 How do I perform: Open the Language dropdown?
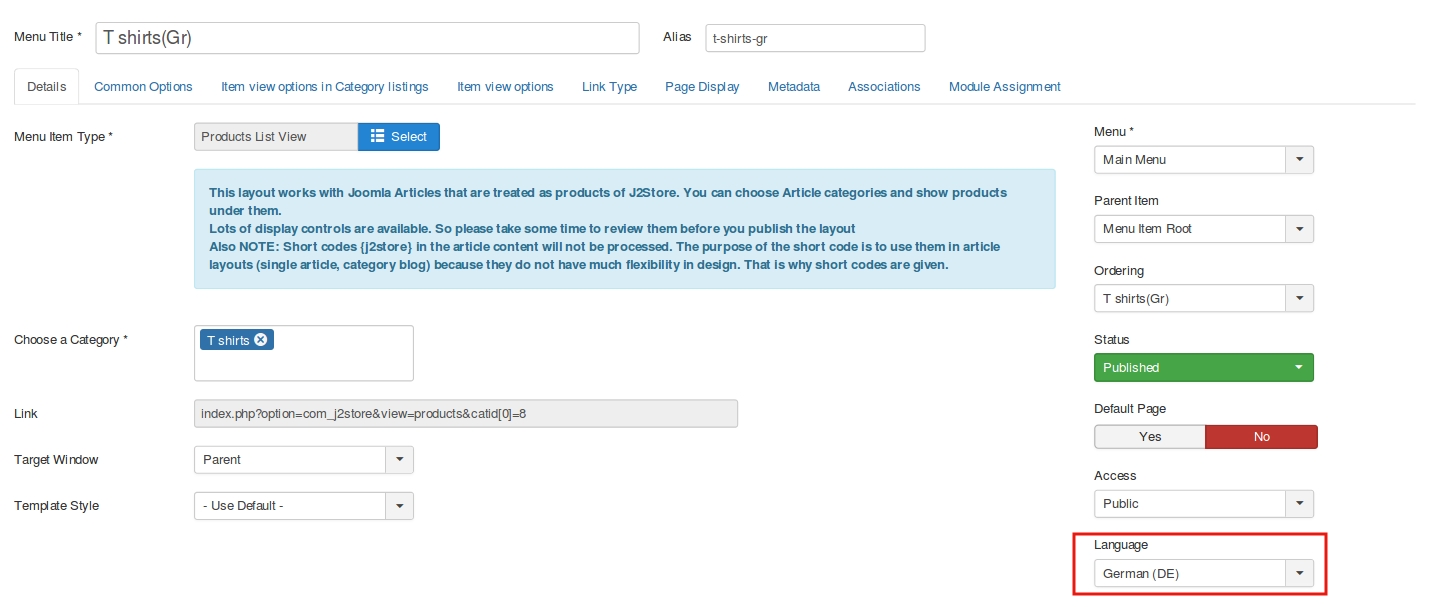(x=1203, y=574)
